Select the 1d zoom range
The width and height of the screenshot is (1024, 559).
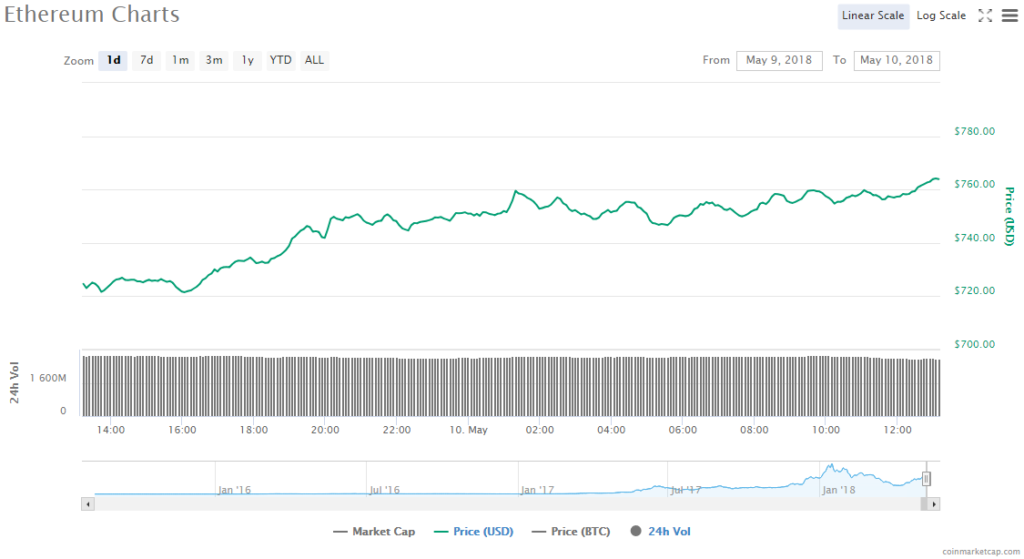tap(114, 60)
